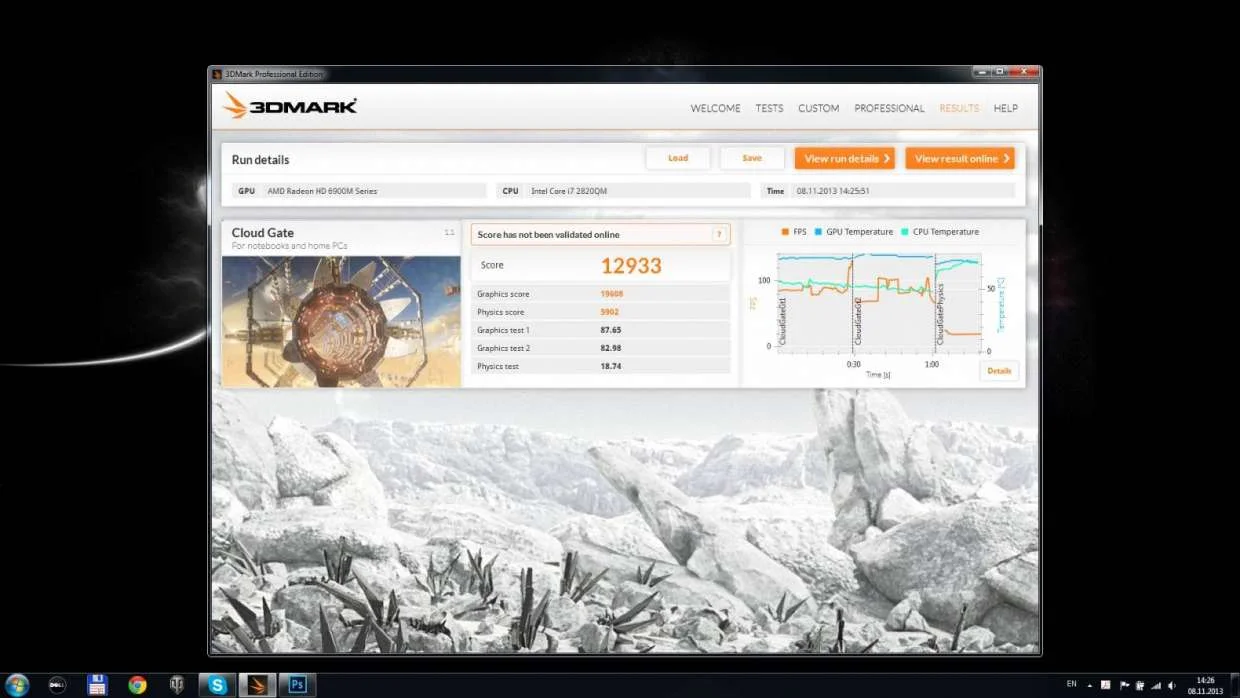Screen dimensions: 1240x698
Task: Open graph Details button
Action: pyautogui.click(x=999, y=370)
